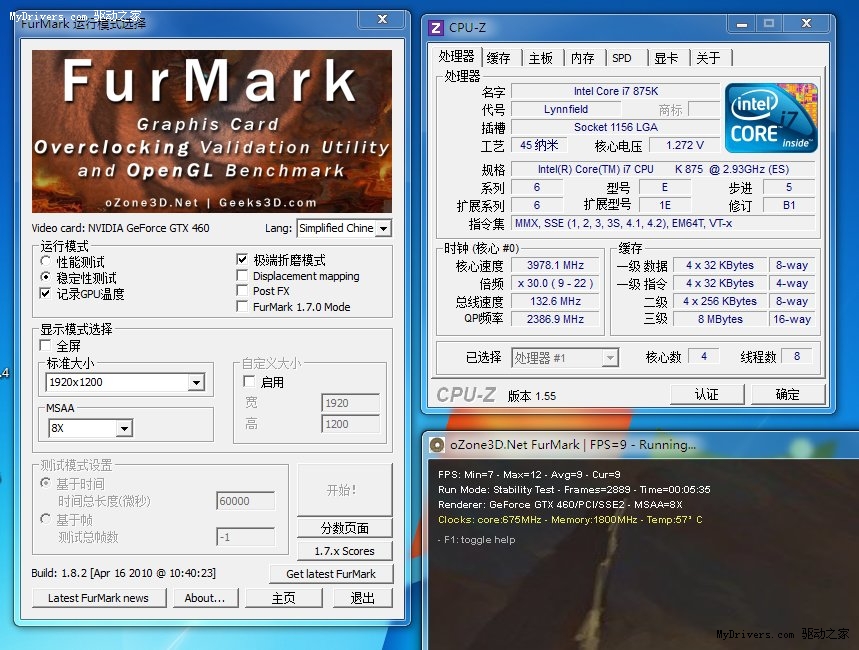The width and height of the screenshot is (859, 650).
Task: Close the FurMark settings window
Action: (381, 19)
